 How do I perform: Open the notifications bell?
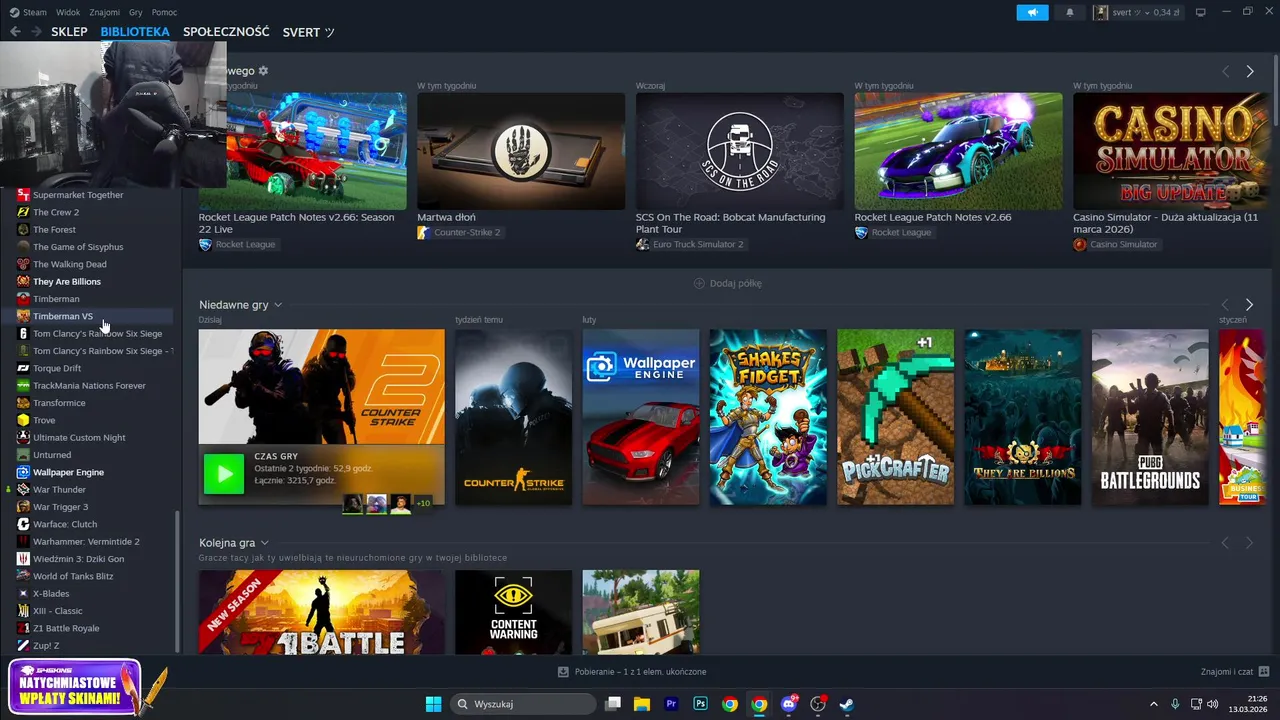[x=1070, y=12]
